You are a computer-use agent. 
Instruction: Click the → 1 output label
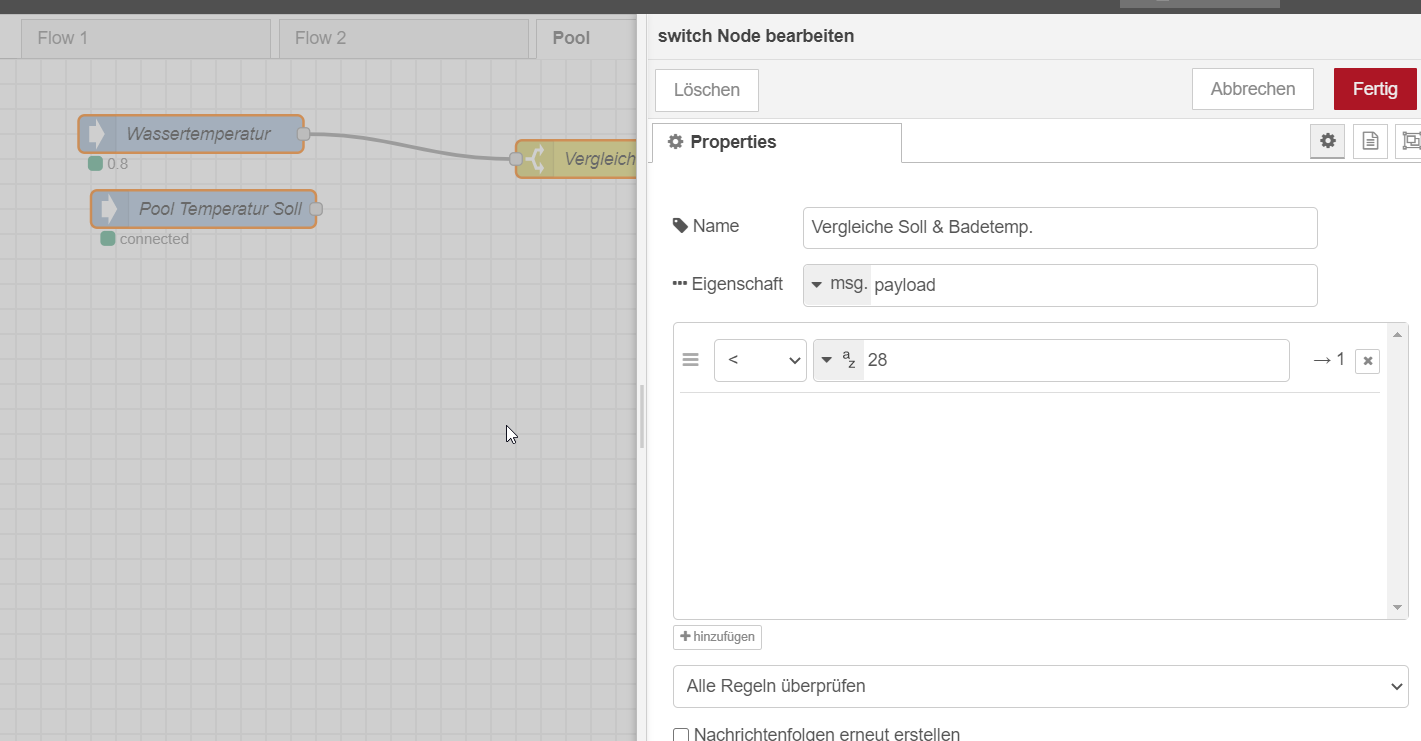[1329, 360]
